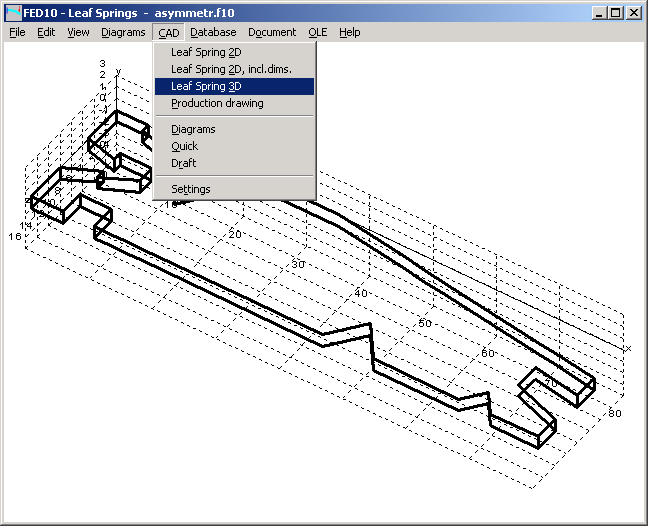Select the Quick menu entry
The height and width of the screenshot is (526, 648).
coord(185,146)
